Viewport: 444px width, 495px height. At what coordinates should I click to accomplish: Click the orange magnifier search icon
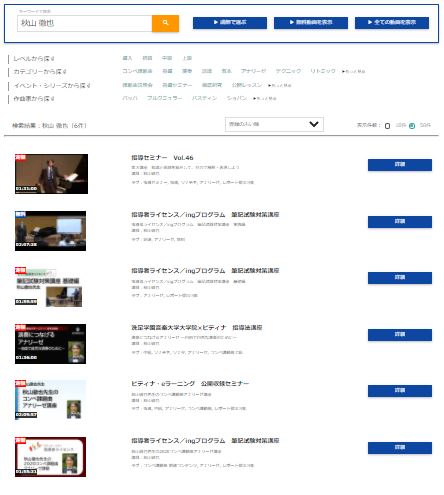[165, 23]
